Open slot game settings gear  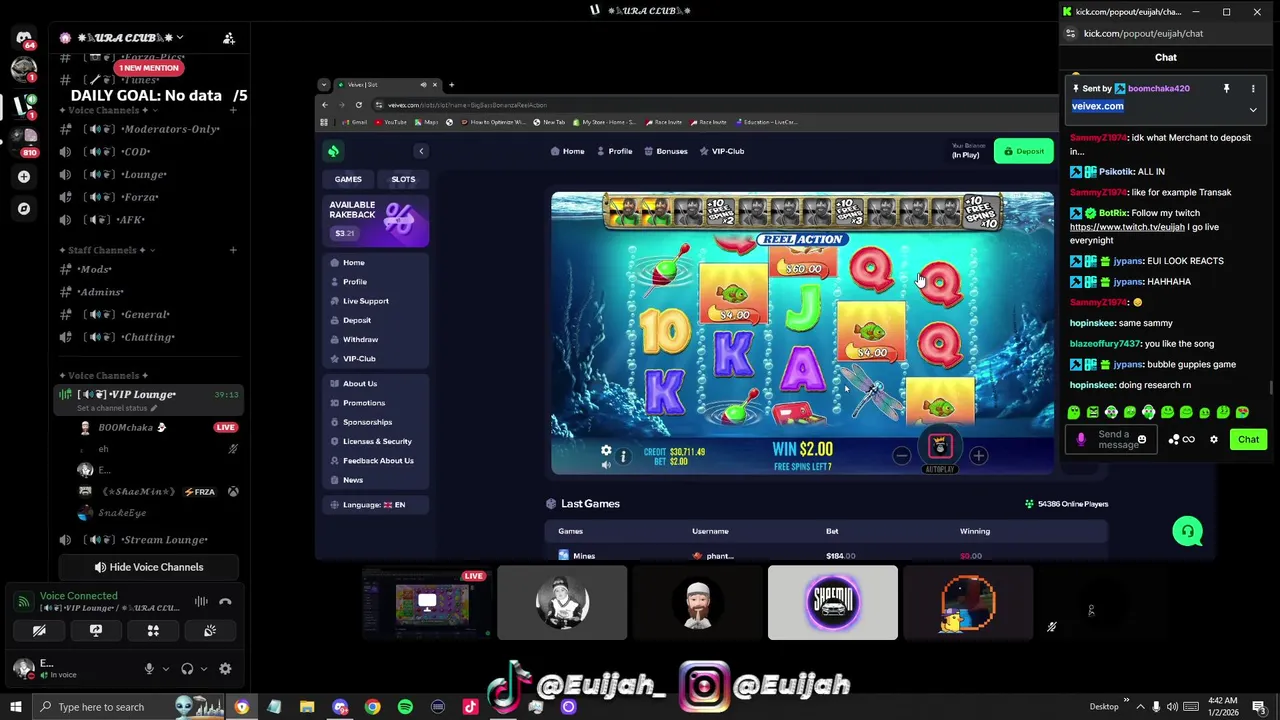tap(606, 451)
